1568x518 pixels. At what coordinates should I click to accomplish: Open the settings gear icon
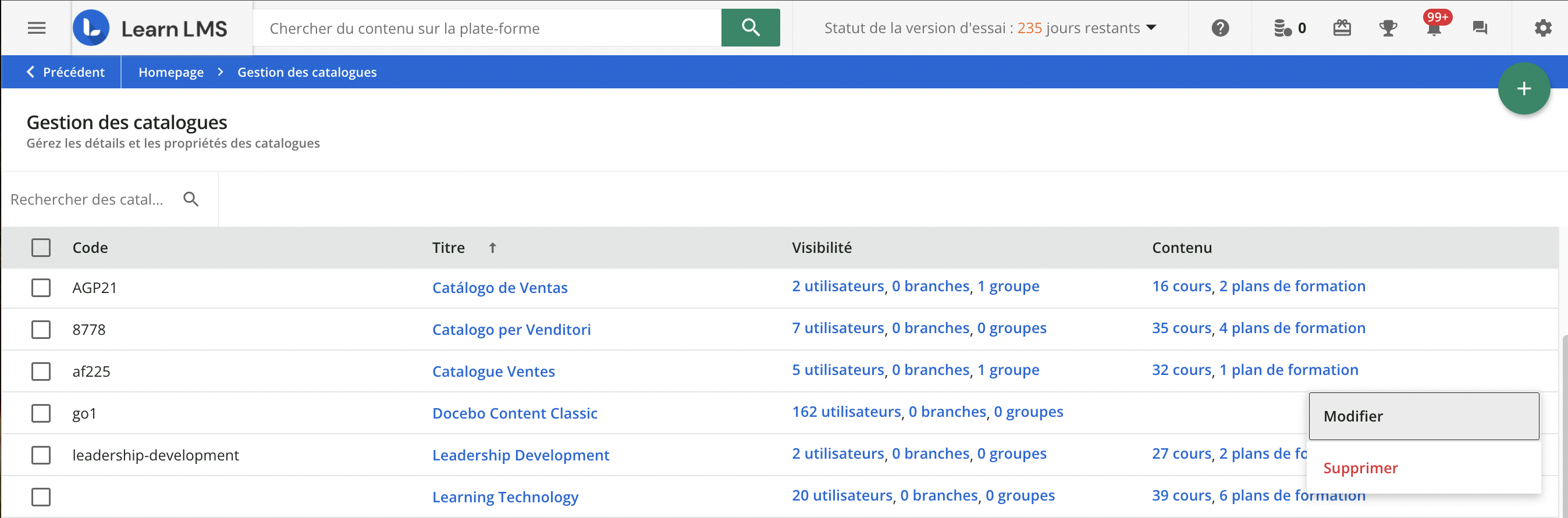pyautogui.click(x=1542, y=28)
